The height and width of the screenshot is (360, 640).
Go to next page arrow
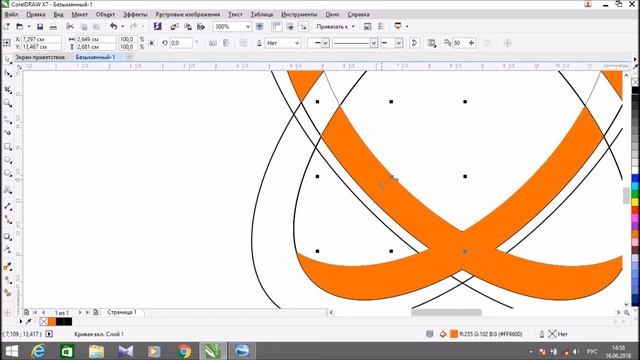coord(80,312)
